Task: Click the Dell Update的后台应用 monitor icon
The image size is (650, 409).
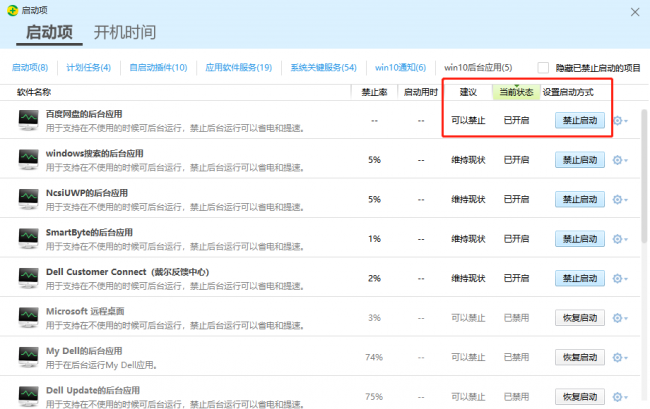Action: tap(29, 397)
